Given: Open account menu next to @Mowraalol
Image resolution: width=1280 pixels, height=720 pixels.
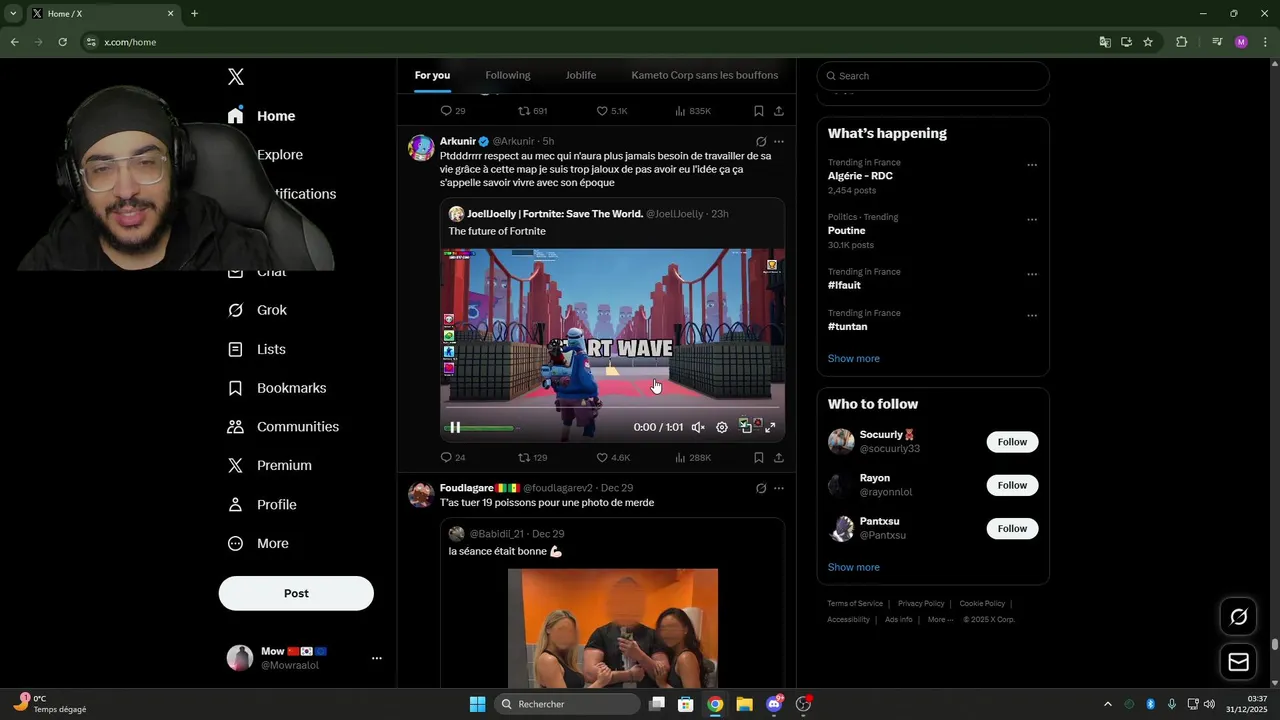Looking at the screenshot, I should (377, 658).
